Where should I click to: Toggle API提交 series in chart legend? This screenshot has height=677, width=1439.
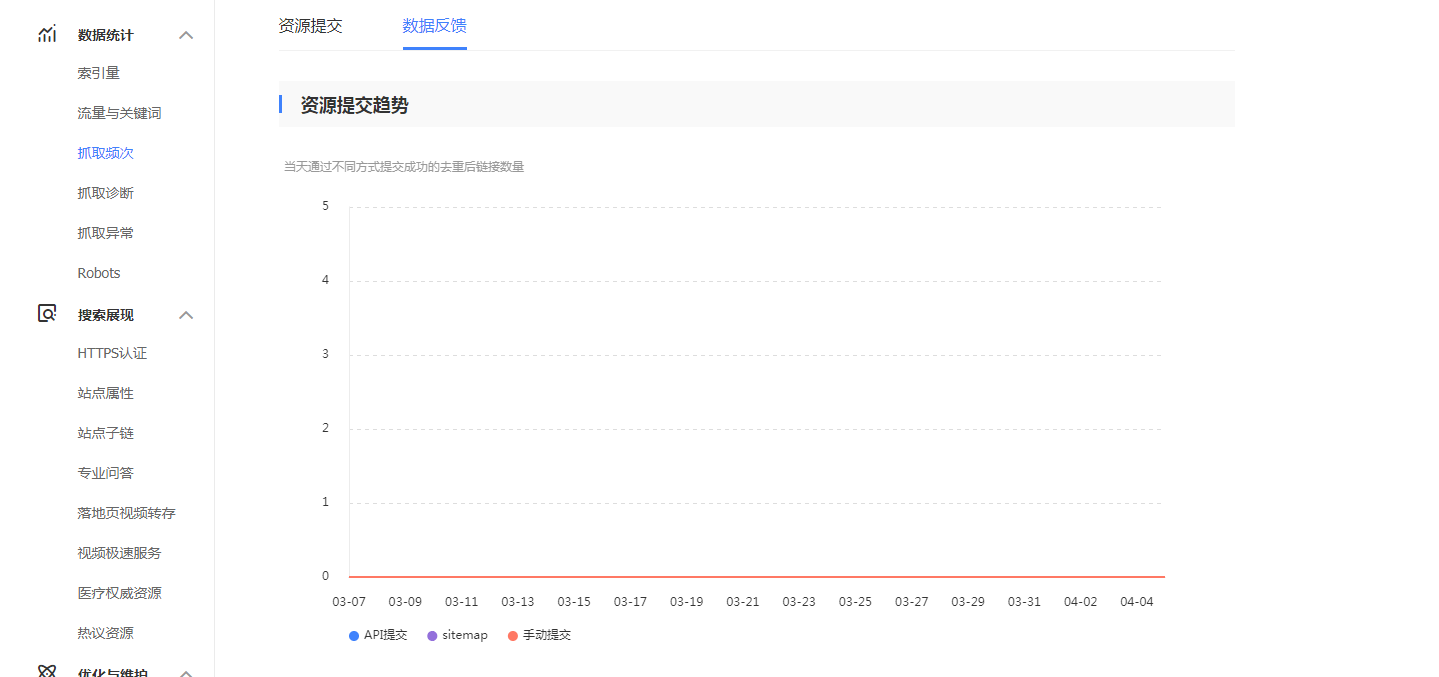pyautogui.click(x=378, y=635)
